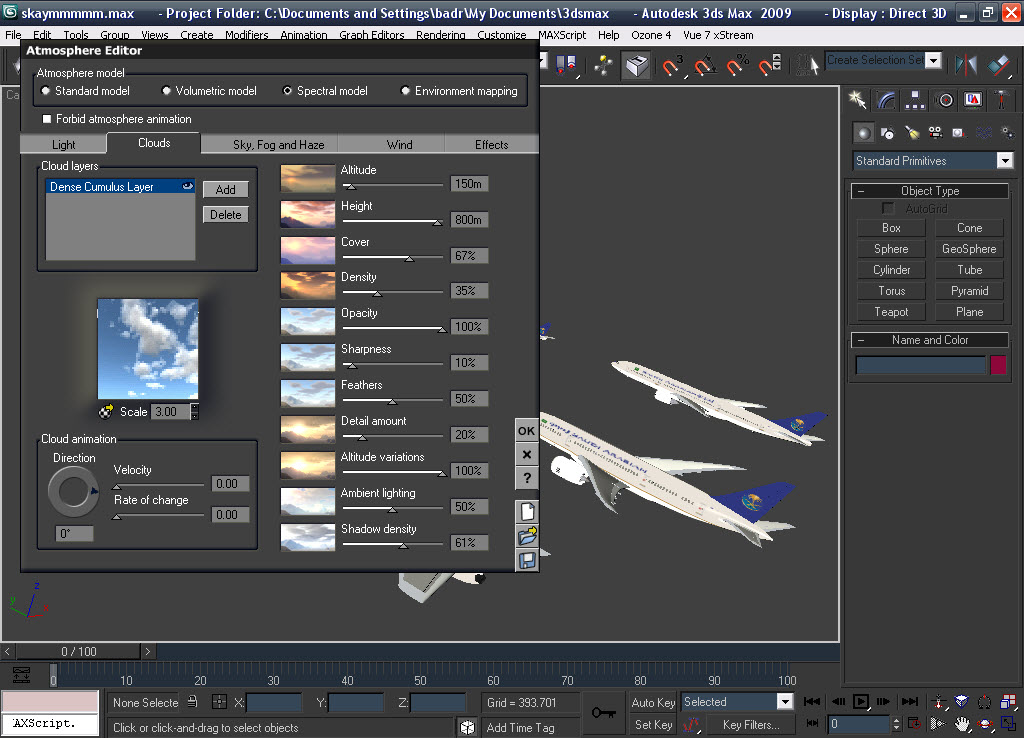Viewport: 1024px width, 738px height.
Task: Toggle the Set Key animation mode
Action: [653, 724]
